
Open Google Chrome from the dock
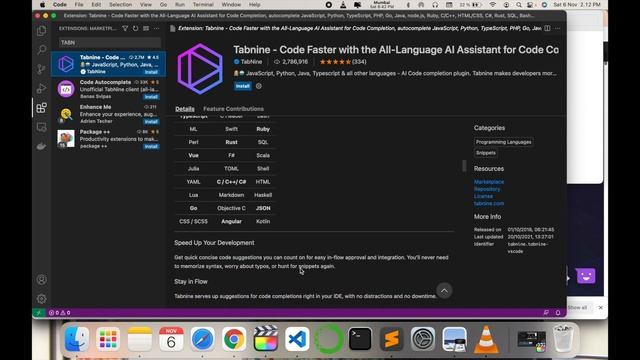[234, 339]
